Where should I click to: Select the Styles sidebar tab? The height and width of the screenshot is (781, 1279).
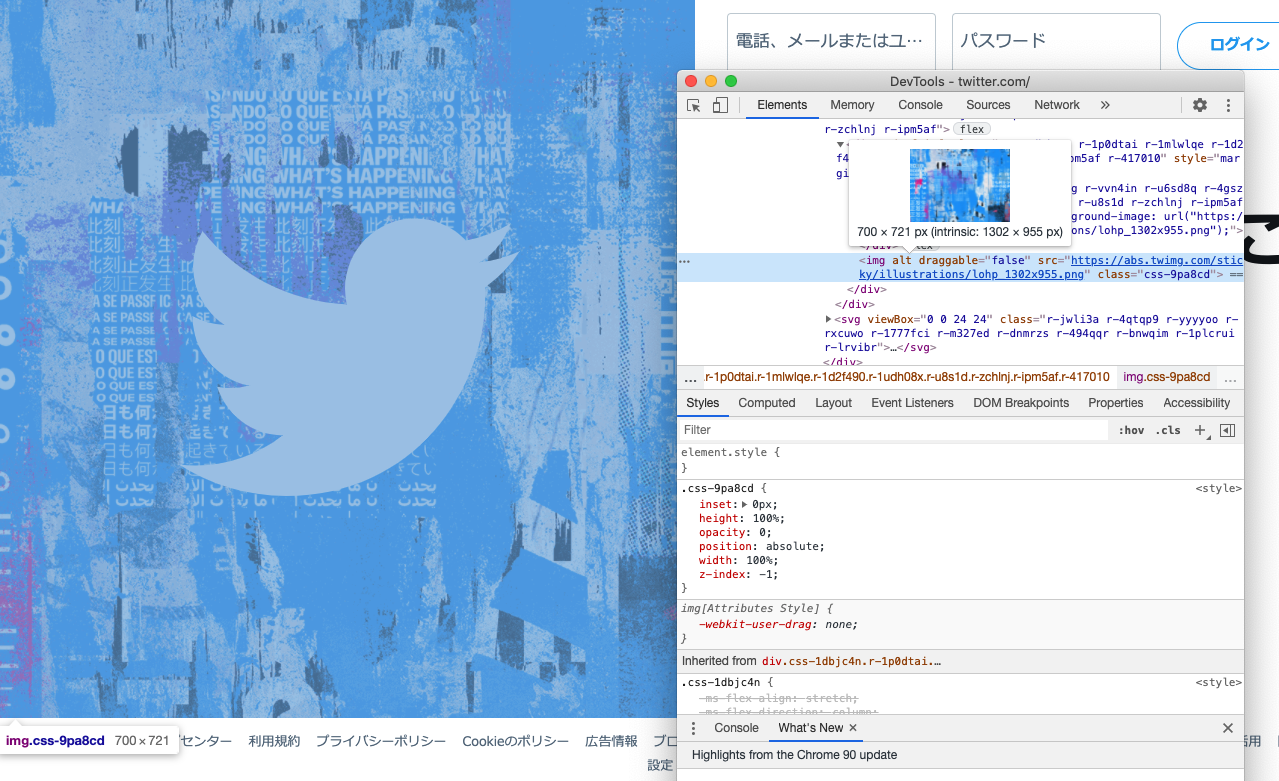(x=703, y=403)
